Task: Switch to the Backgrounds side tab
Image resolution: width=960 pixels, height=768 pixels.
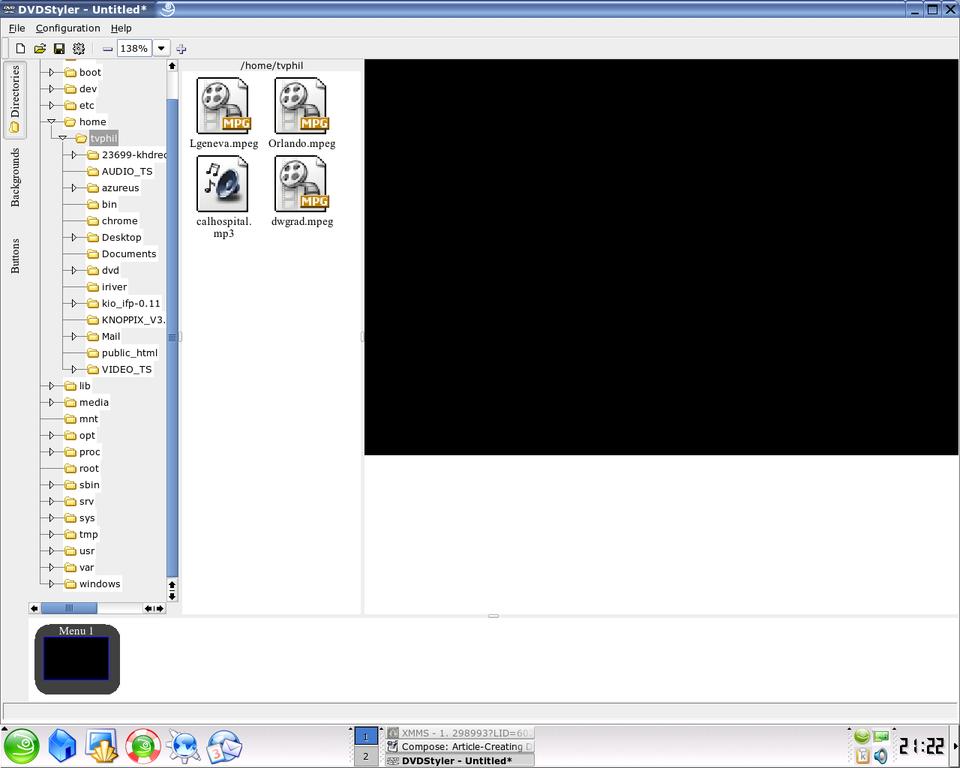Action: coord(15,177)
